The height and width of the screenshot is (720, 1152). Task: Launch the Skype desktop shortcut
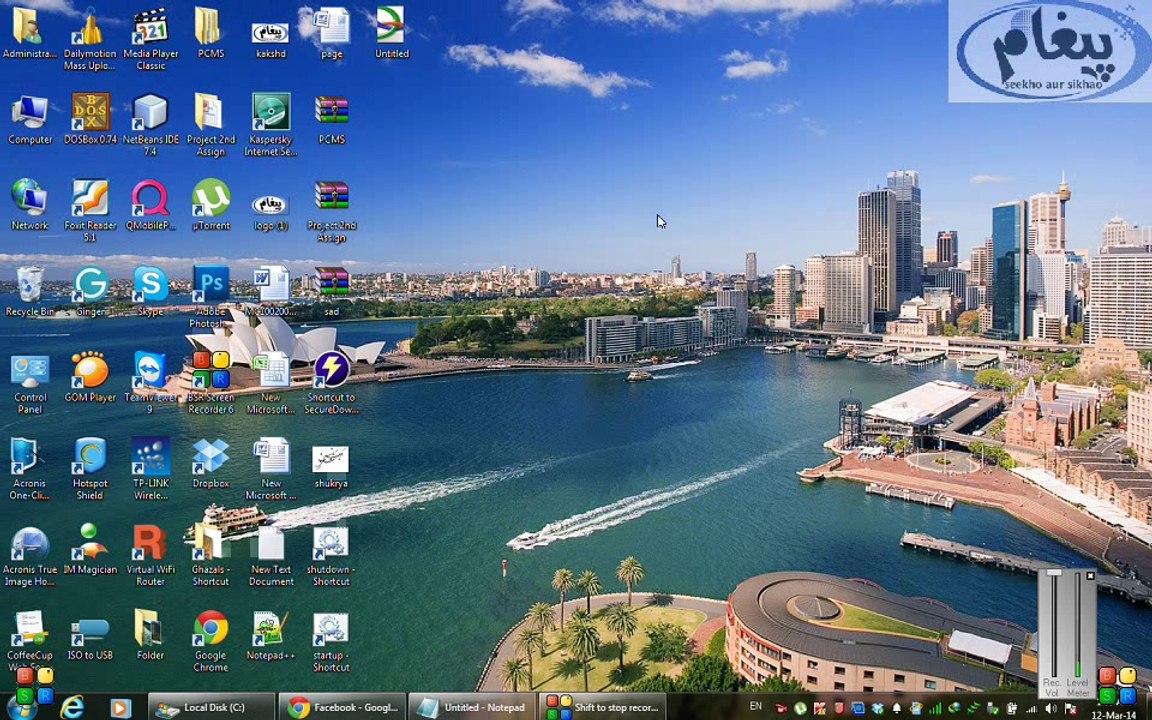coord(151,291)
